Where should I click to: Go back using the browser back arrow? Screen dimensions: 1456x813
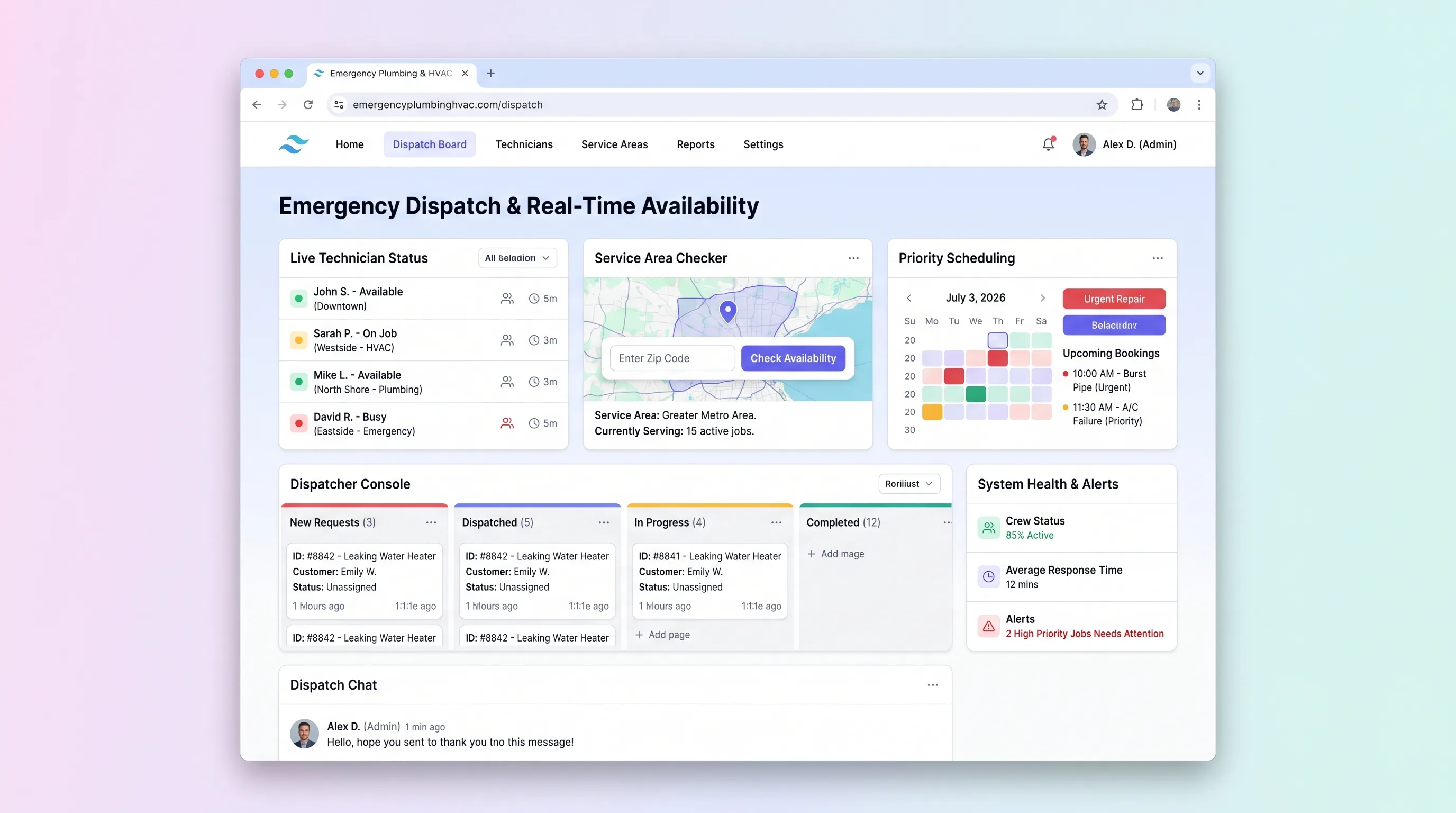pos(257,105)
